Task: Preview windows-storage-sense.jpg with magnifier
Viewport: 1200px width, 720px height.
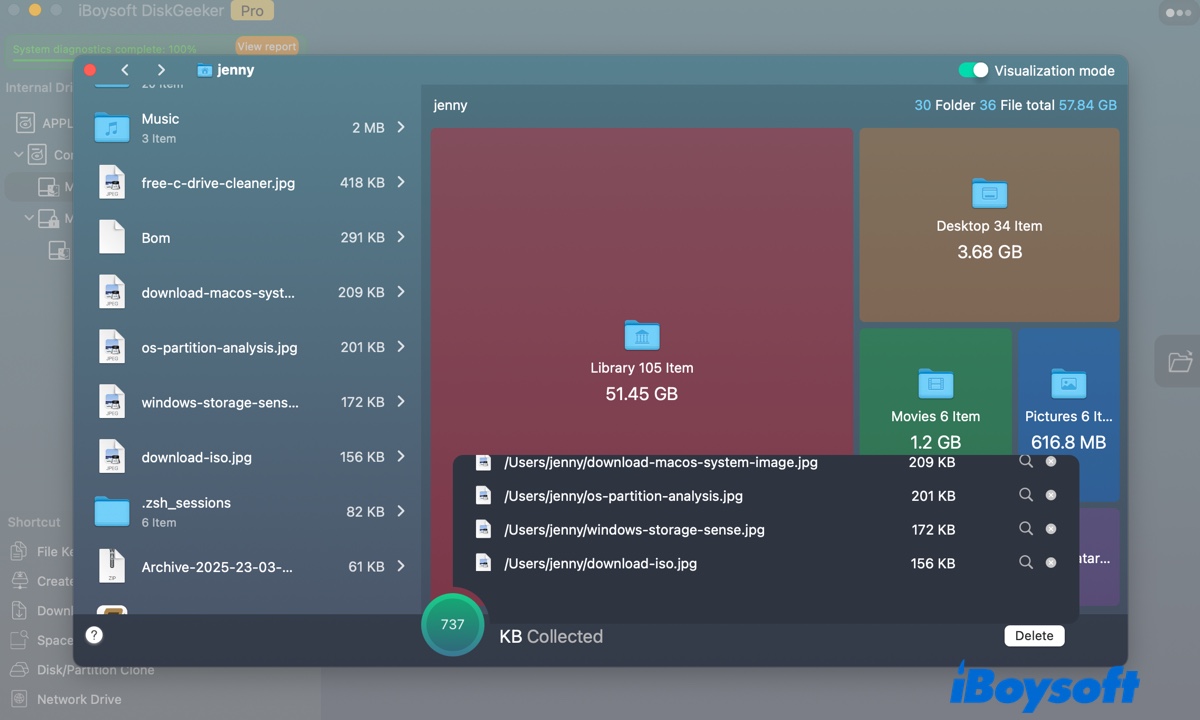Action: (1026, 529)
